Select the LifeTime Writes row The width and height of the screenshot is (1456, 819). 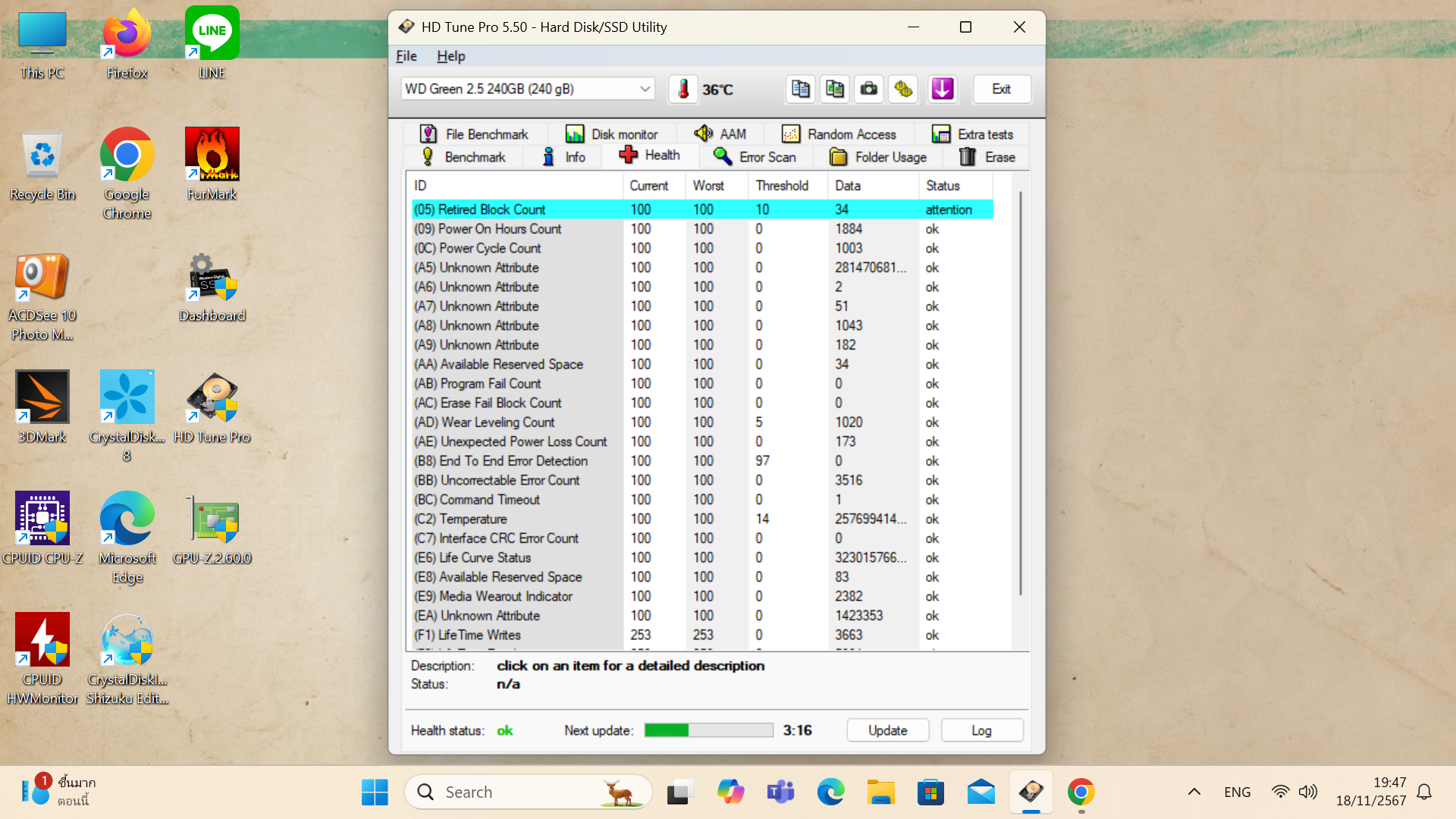pyautogui.click(x=702, y=635)
